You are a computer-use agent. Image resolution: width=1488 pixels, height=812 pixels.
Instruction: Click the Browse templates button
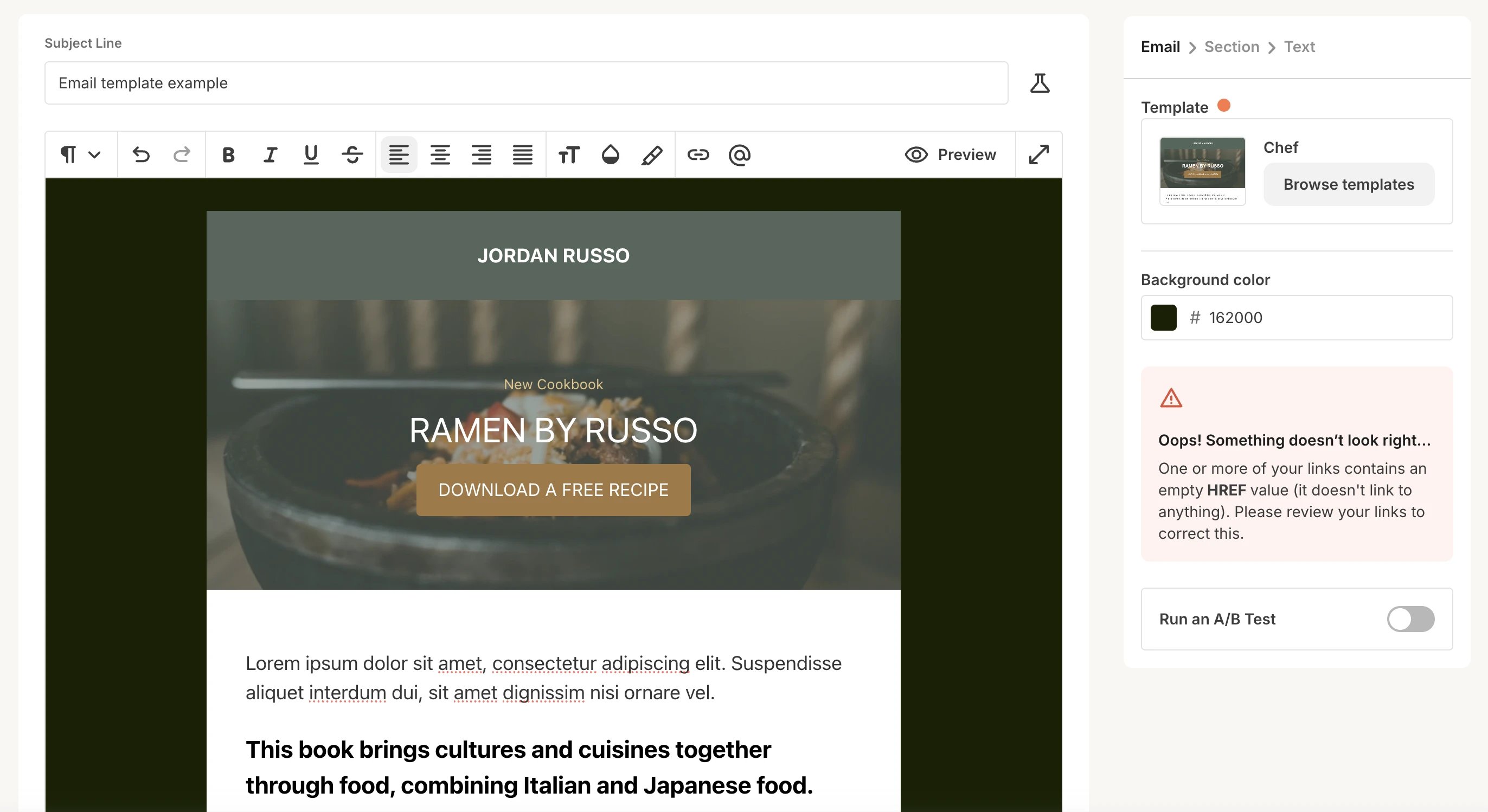pos(1348,184)
